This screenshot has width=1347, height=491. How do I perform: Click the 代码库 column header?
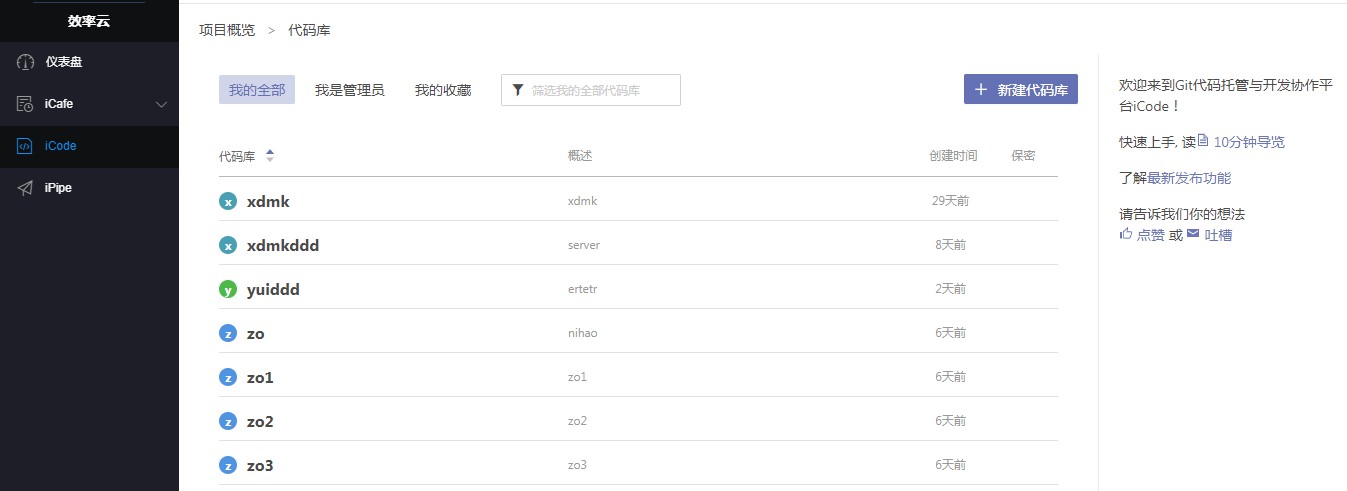pos(237,156)
